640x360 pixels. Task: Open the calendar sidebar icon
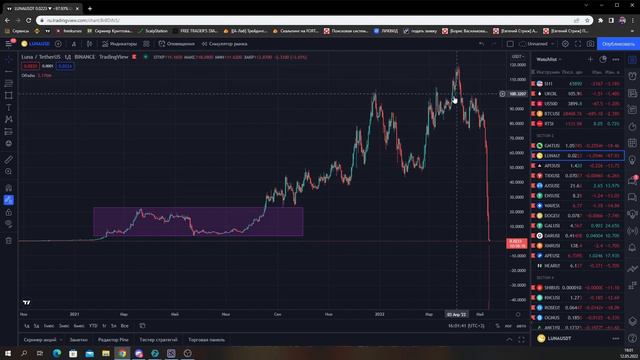(632, 142)
